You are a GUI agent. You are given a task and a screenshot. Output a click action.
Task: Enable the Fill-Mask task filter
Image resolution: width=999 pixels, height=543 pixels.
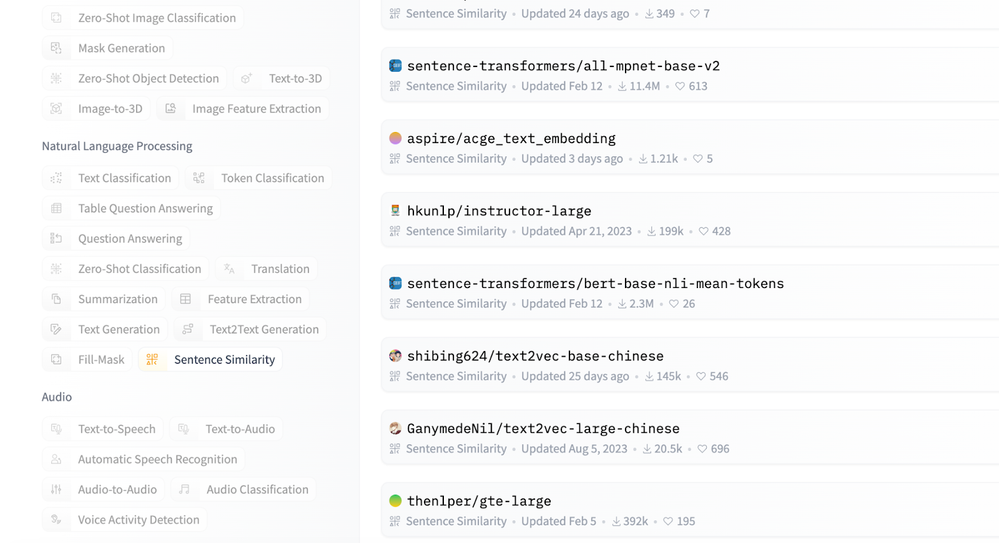tap(88, 360)
